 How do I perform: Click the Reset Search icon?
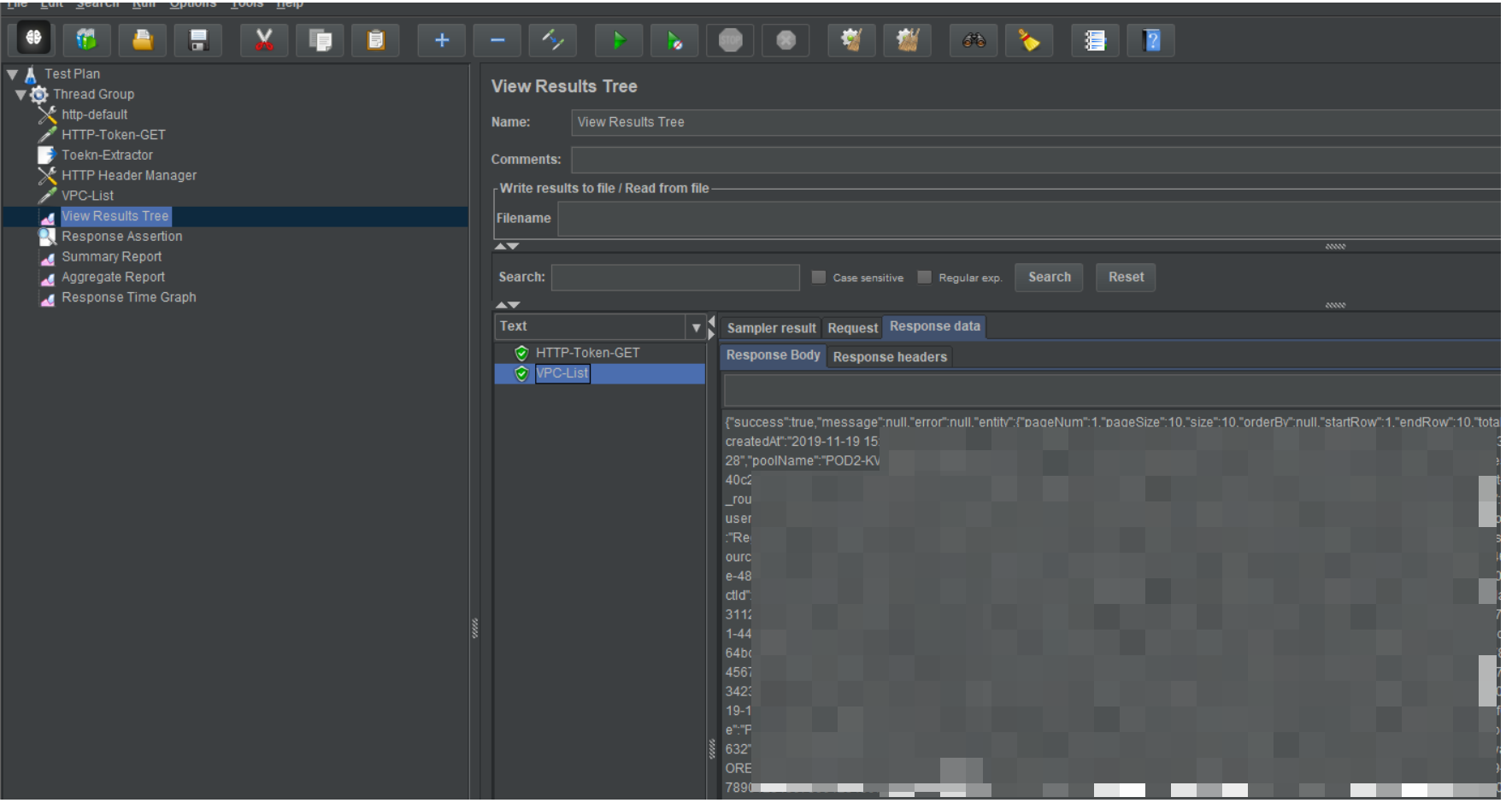click(x=1029, y=39)
